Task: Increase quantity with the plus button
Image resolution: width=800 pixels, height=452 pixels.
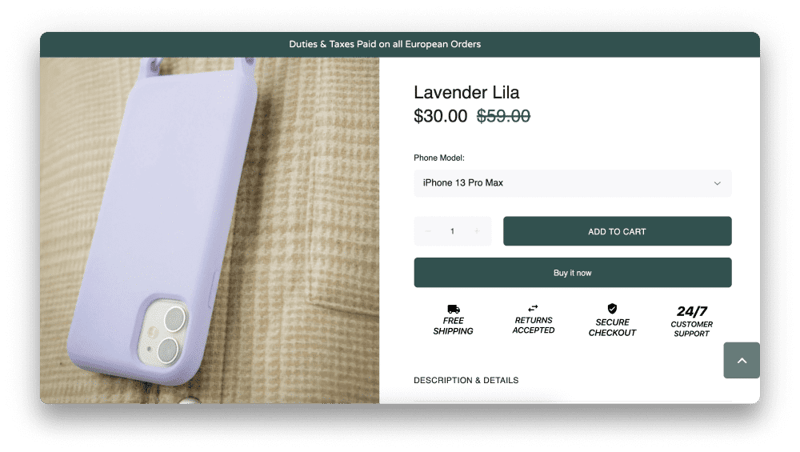Action: (x=477, y=231)
